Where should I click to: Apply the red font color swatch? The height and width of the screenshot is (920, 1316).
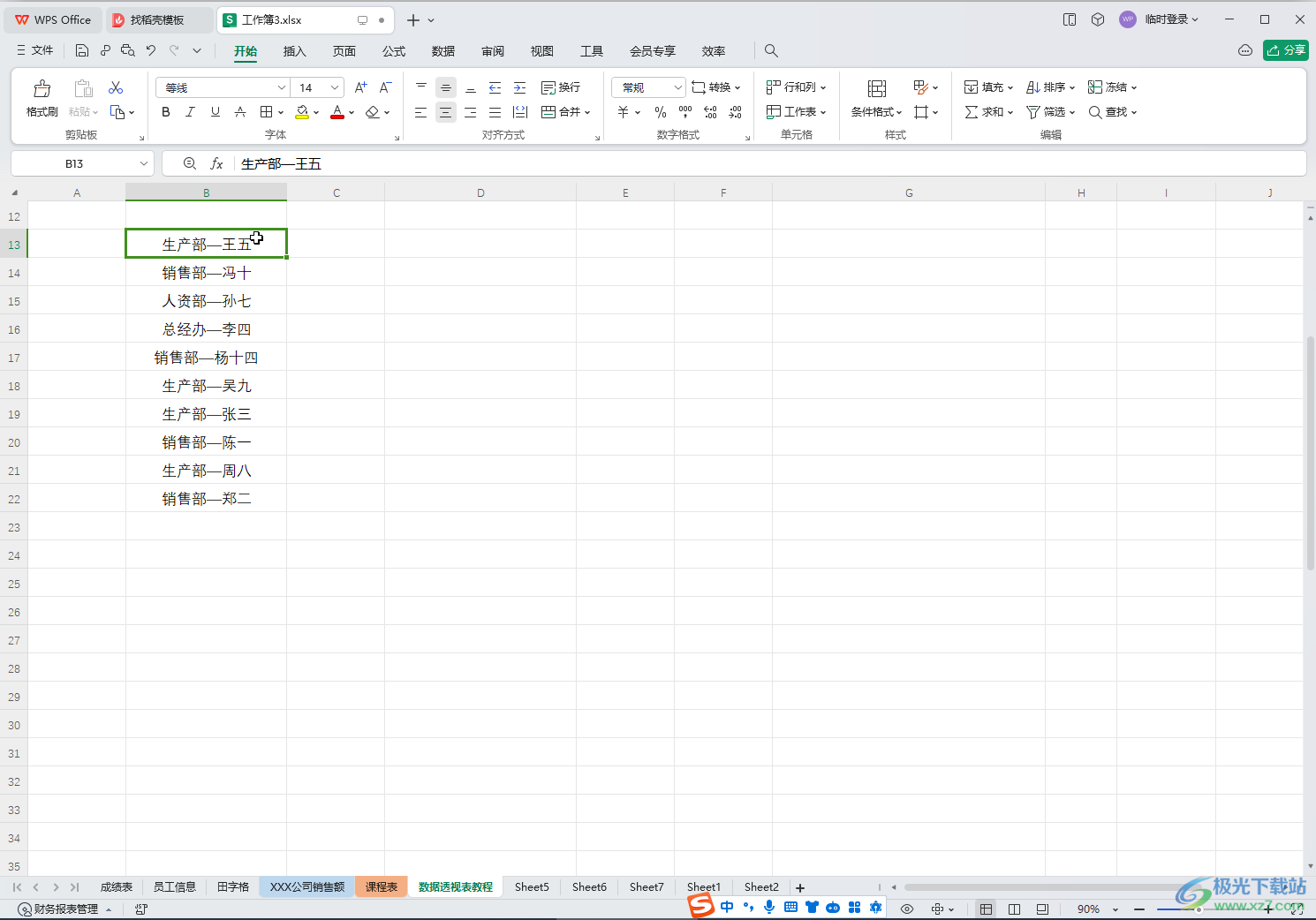click(337, 112)
